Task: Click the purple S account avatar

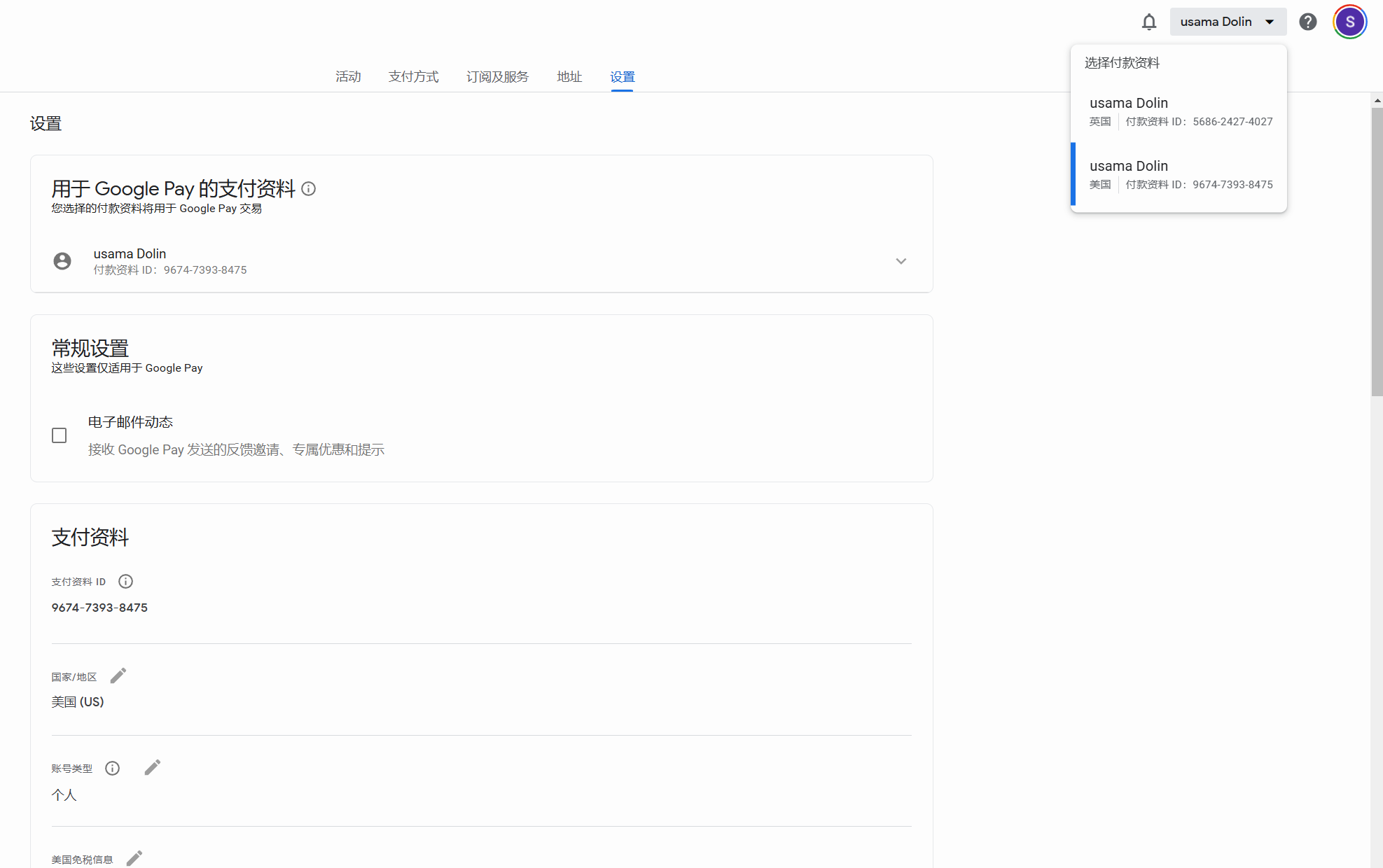Action: click(1349, 22)
